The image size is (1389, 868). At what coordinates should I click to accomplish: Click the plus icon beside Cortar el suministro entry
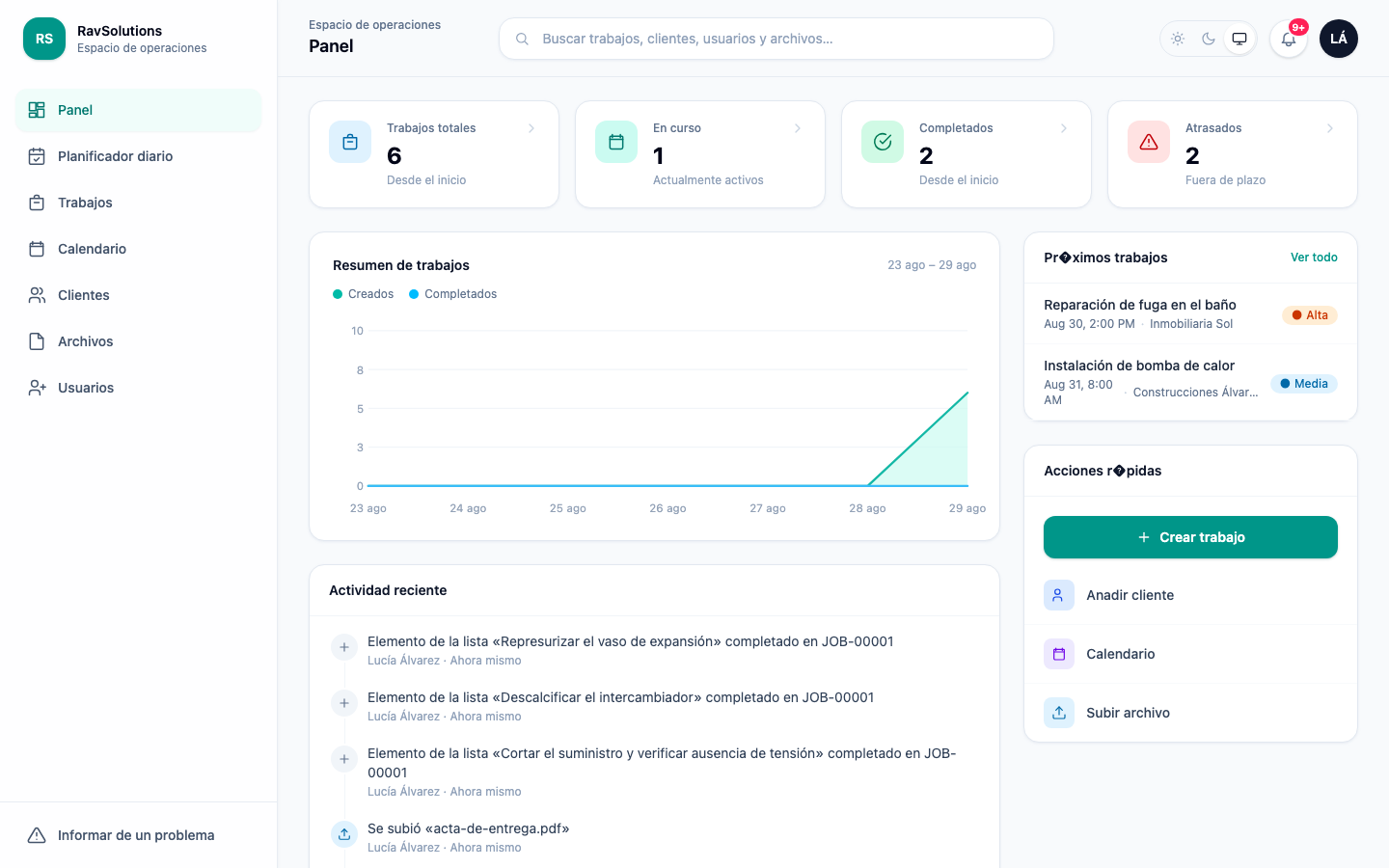click(x=344, y=759)
